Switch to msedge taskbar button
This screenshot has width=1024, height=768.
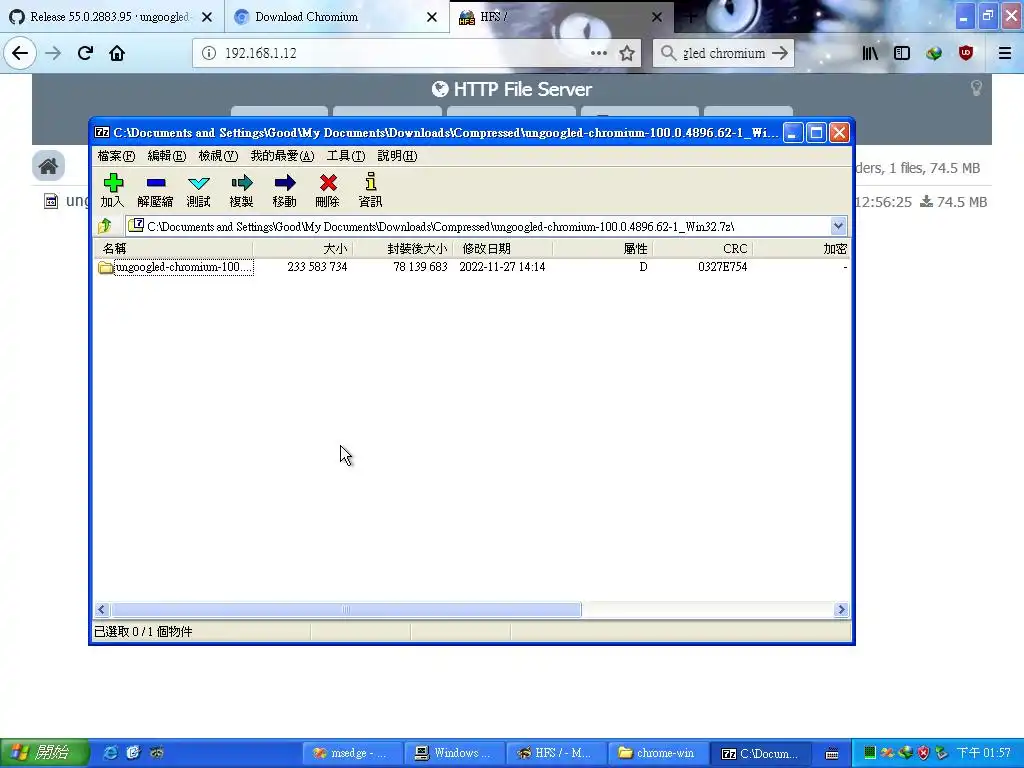click(352, 753)
